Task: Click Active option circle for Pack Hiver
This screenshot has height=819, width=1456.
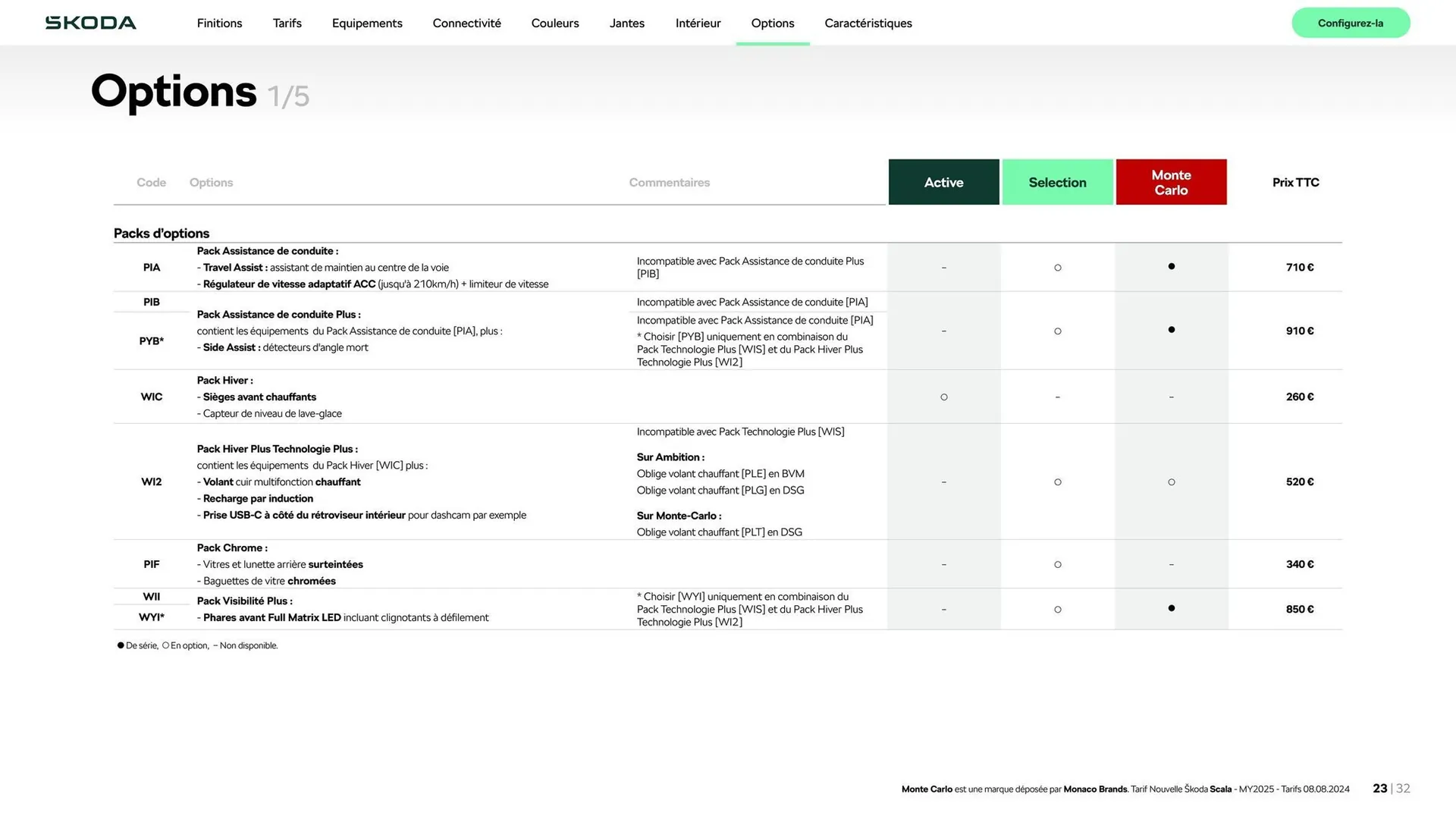Action: coord(943,397)
